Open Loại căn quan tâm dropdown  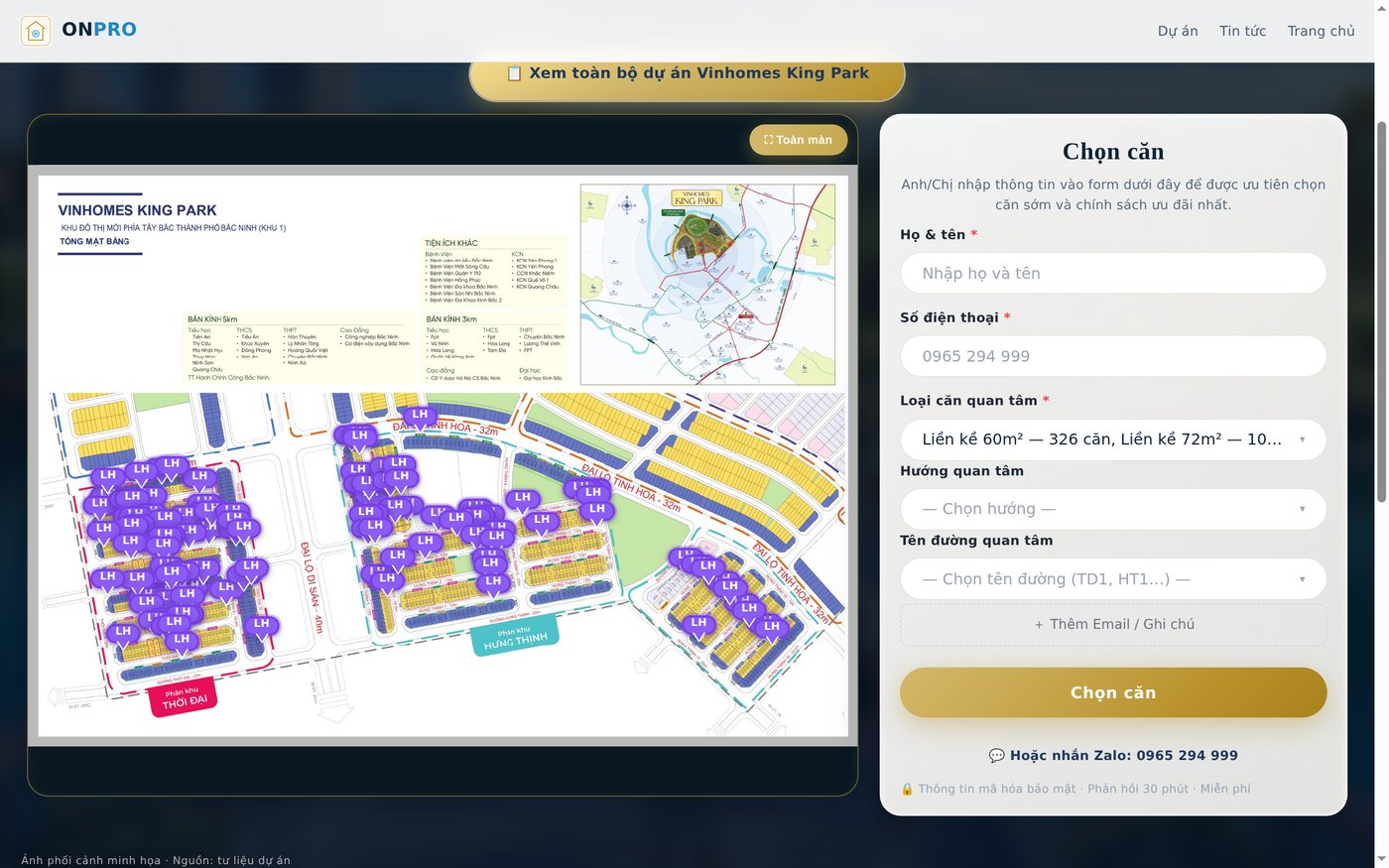click(1113, 439)
